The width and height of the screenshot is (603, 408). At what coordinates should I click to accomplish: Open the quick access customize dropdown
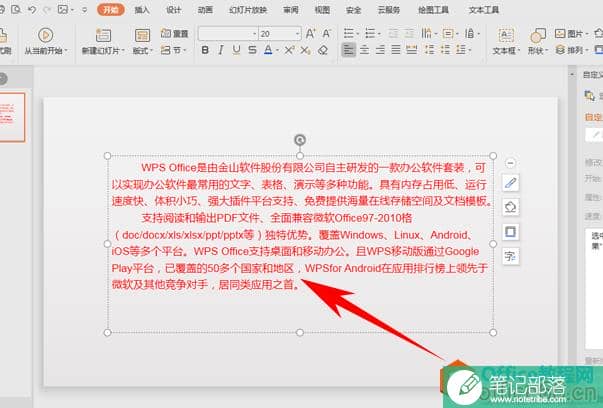click(85, 9)
